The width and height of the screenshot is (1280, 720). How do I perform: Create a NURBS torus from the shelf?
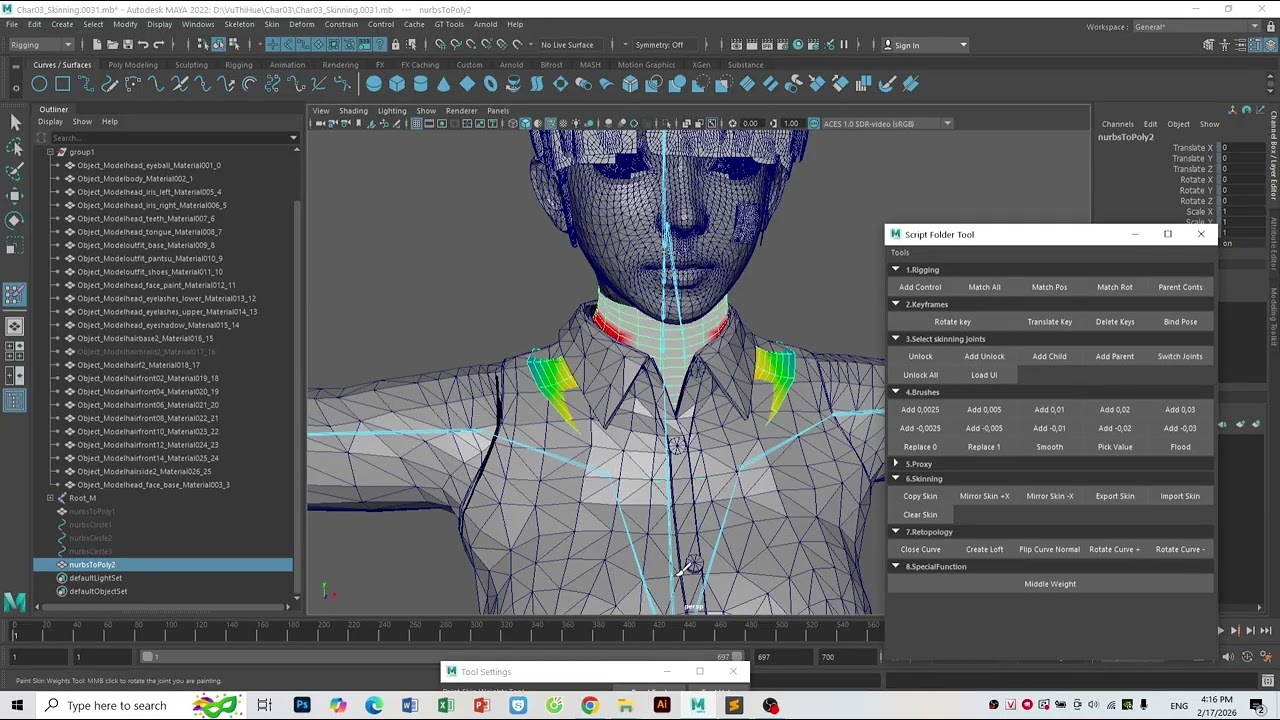coord(490,84)
